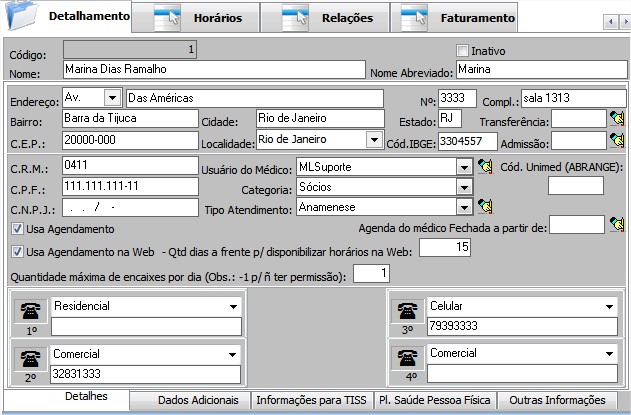Viewport: 631px width, 415px height.
Task: Click the lookup icon next to Transferência
Action: tap(616, 119)
